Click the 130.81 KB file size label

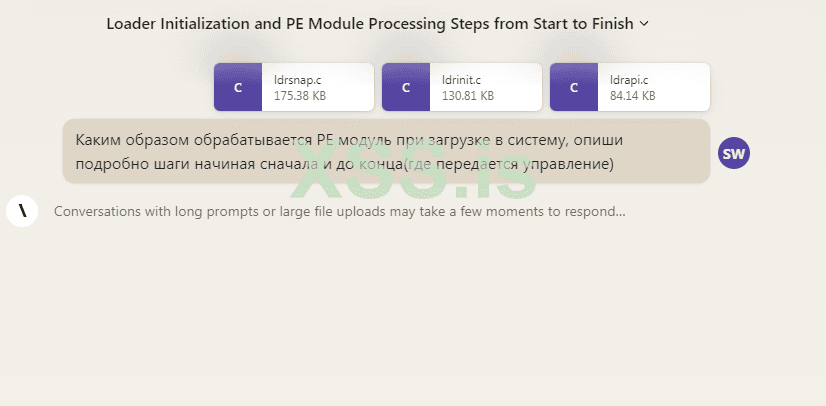(467, 96)
